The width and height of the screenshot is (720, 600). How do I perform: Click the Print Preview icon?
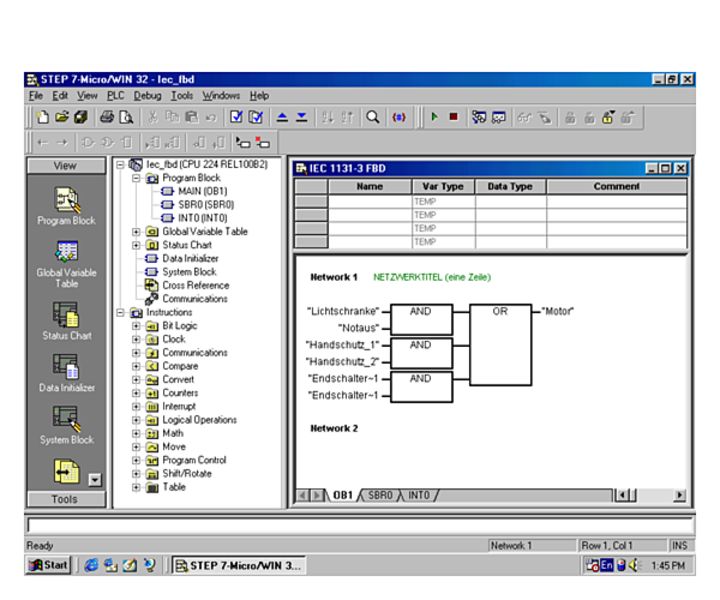[x=126, y=117]
